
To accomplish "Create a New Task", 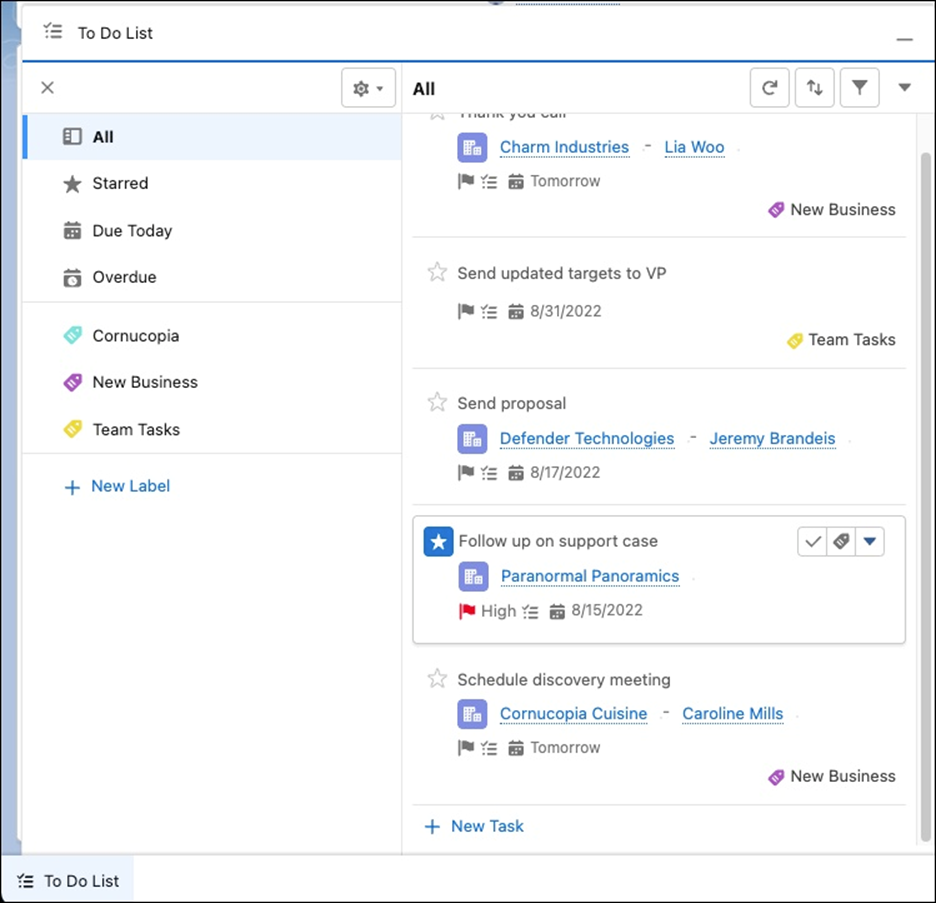I will click(x=474, y=826).
